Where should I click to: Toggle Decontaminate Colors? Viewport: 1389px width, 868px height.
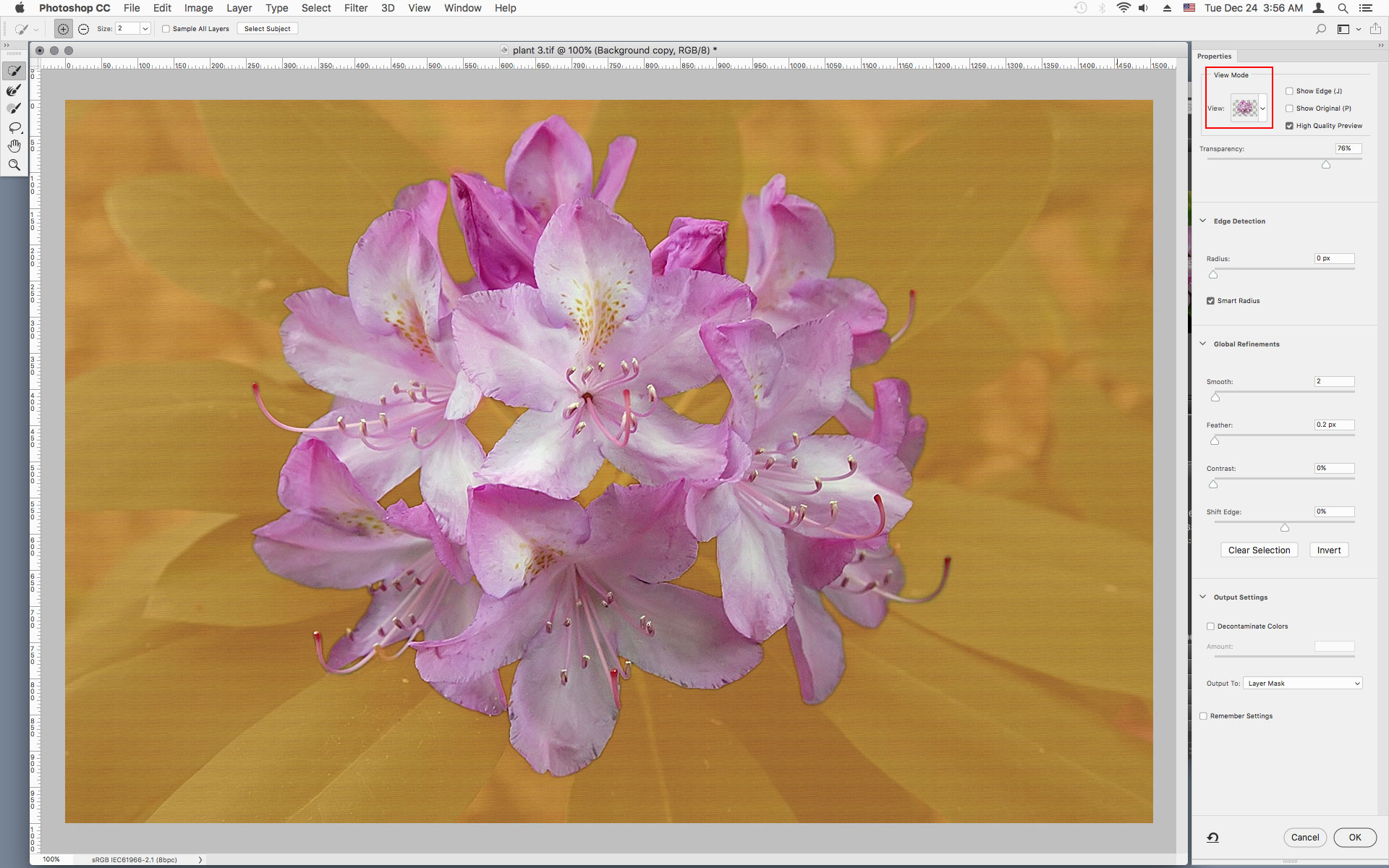[x=1209, y=626]
